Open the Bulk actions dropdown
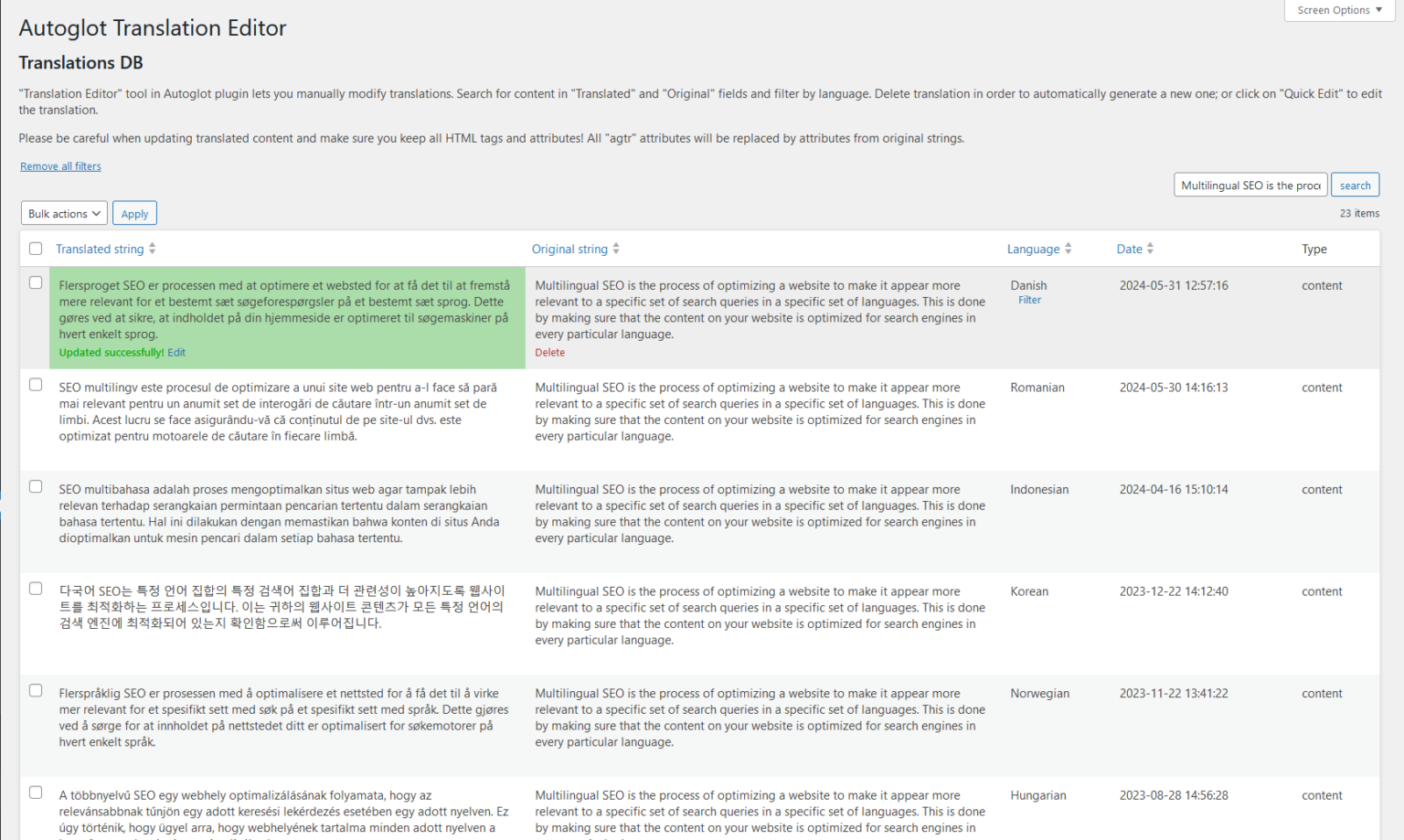The width and height of the screenshot is (1404, 840). tap(63, 212)
